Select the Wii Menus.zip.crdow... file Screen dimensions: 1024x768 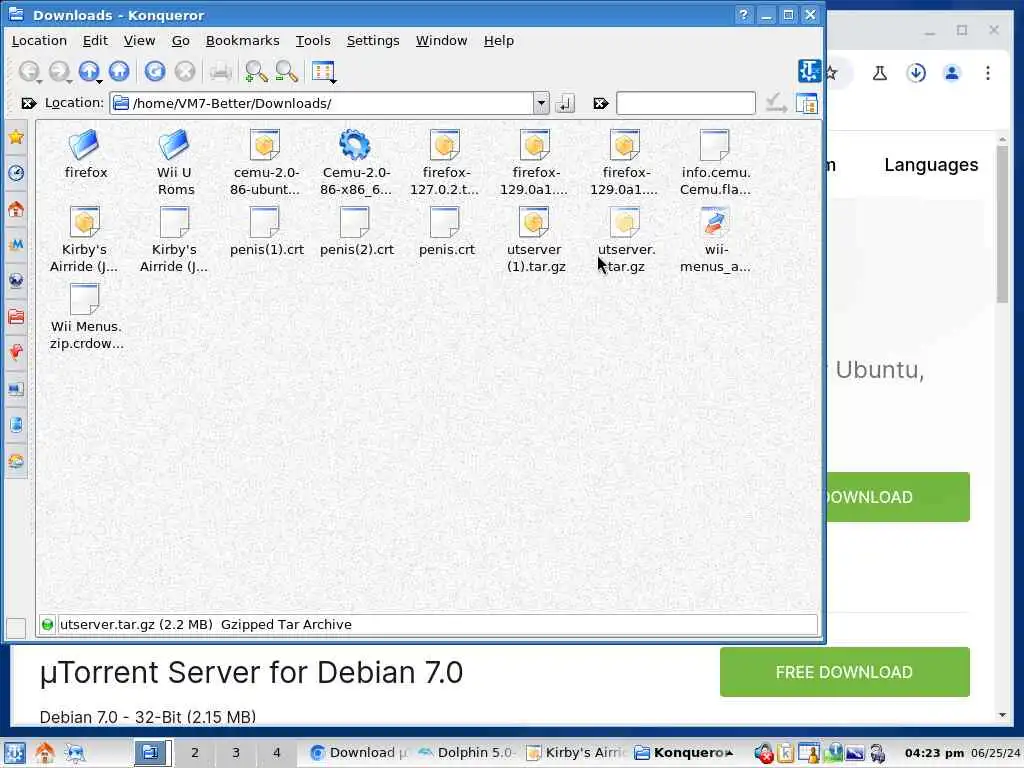point(86,317)
